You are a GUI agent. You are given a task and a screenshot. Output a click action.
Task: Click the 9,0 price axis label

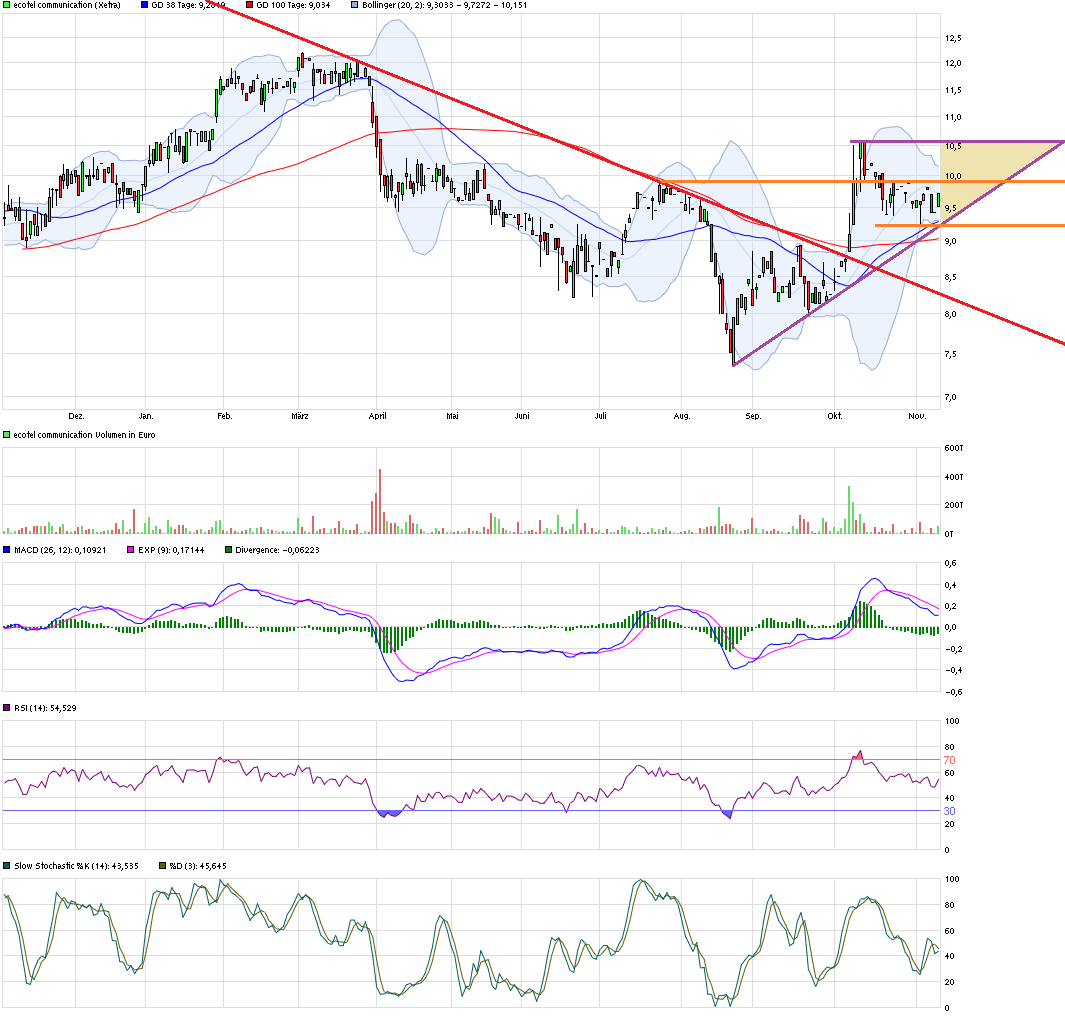951,241
